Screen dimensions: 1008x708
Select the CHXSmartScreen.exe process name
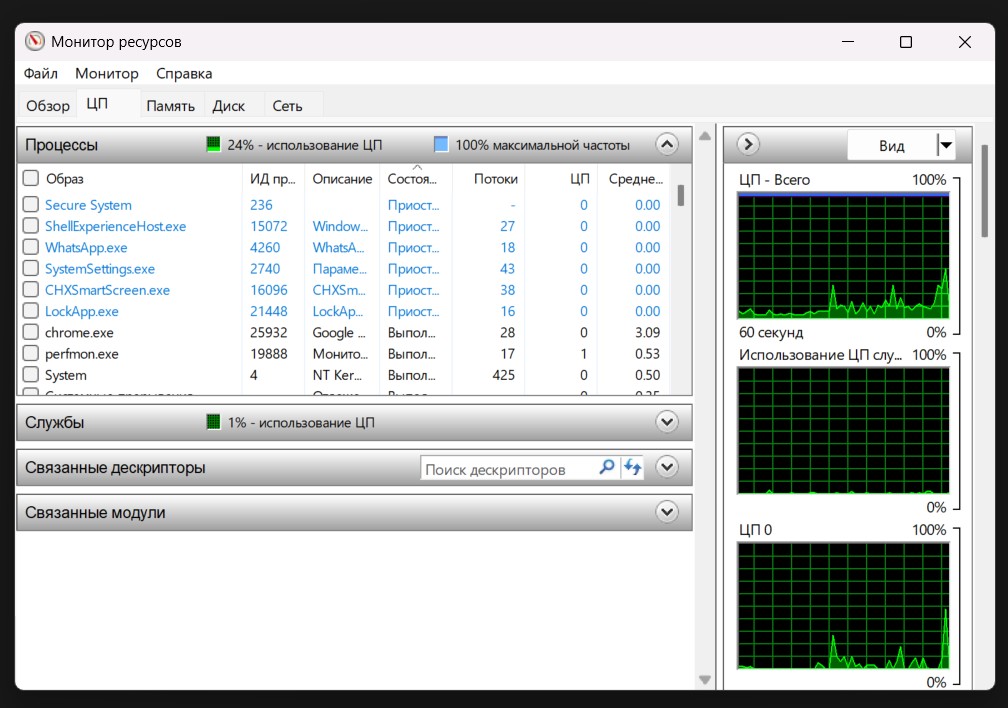point(107,290)
